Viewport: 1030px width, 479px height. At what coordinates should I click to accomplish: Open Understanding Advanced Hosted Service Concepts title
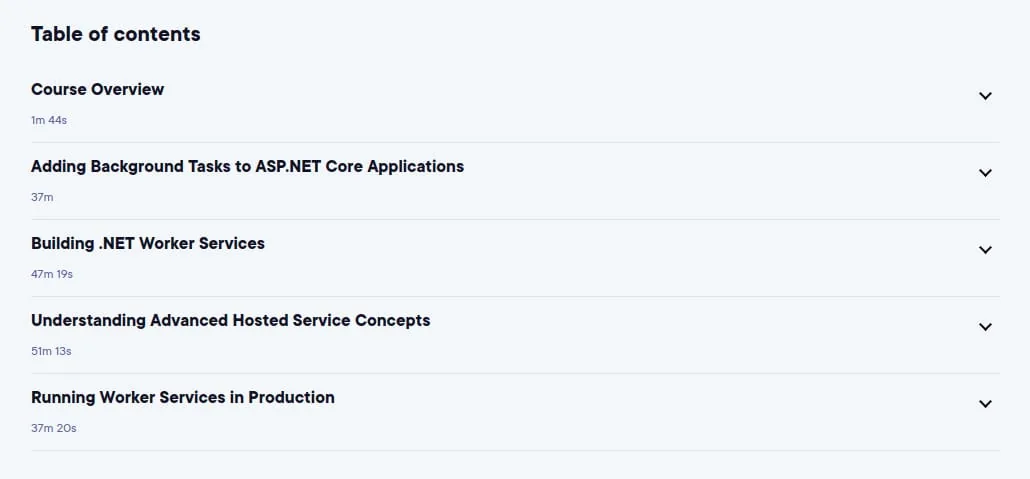click(231, 320)
